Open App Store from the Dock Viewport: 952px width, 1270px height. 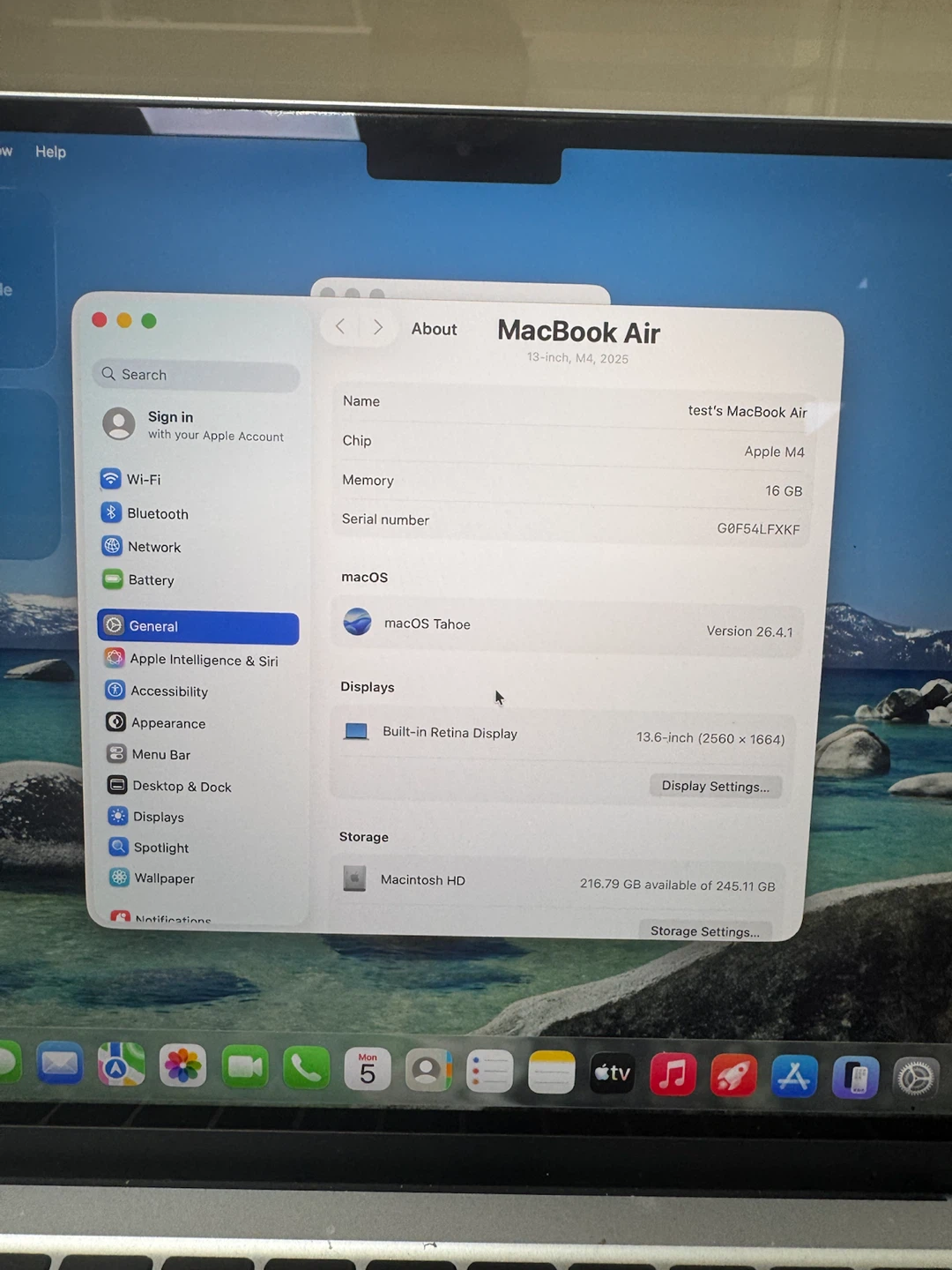pyautogui.click(x=794, y=1076)
